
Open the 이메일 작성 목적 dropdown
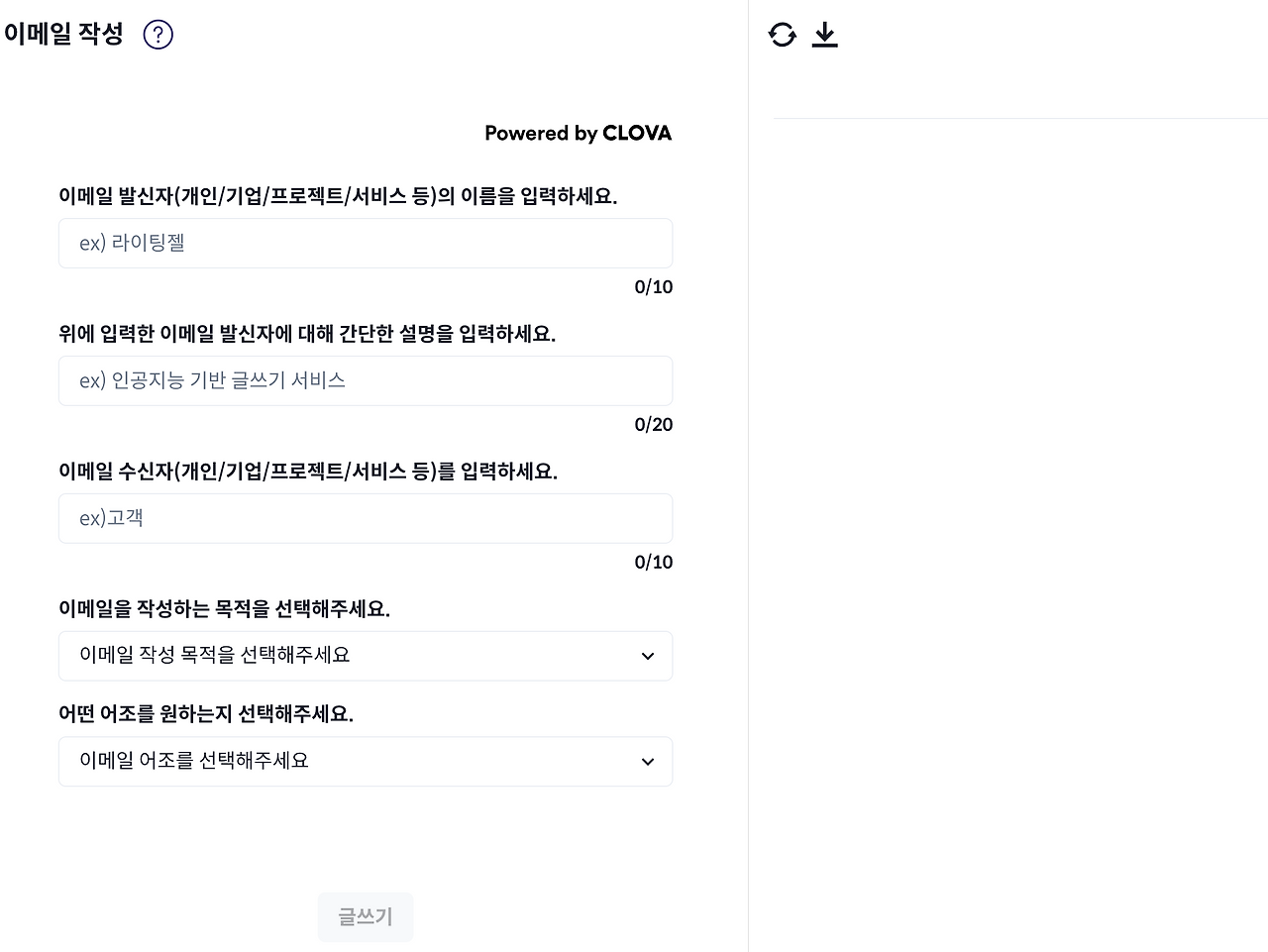point(366,656)
